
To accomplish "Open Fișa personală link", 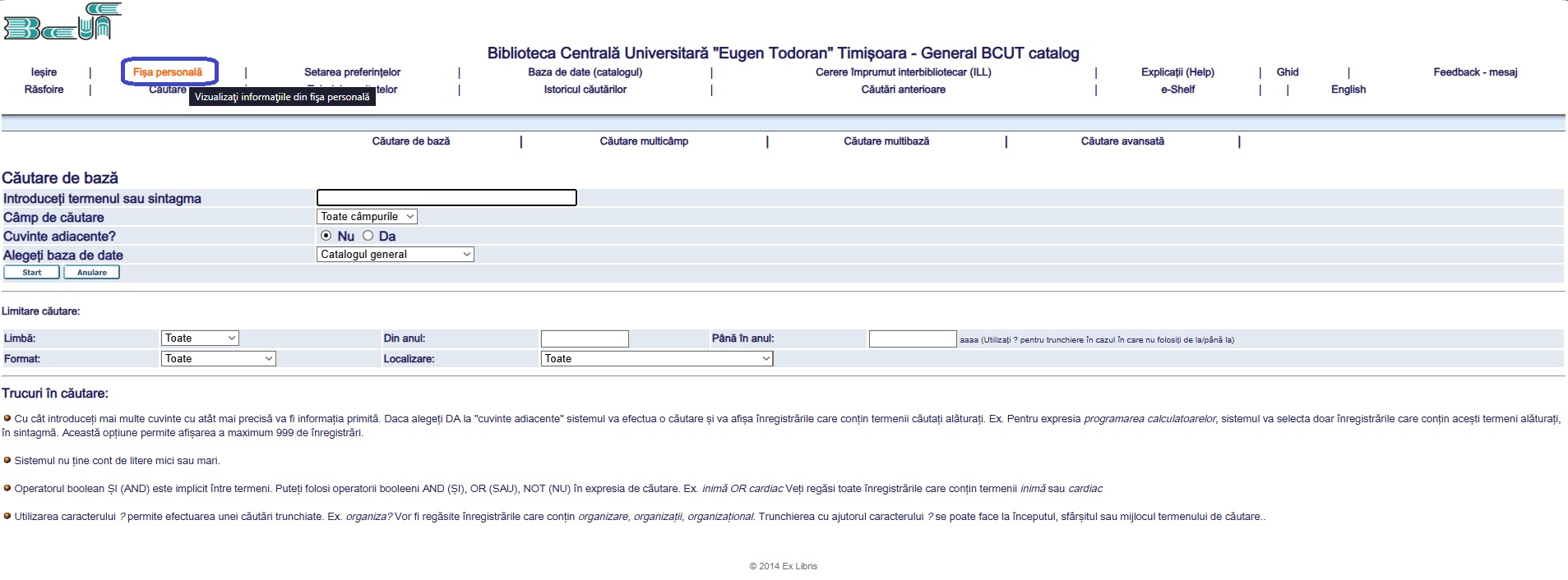I will pyautogui.click(x=168, y=72).
